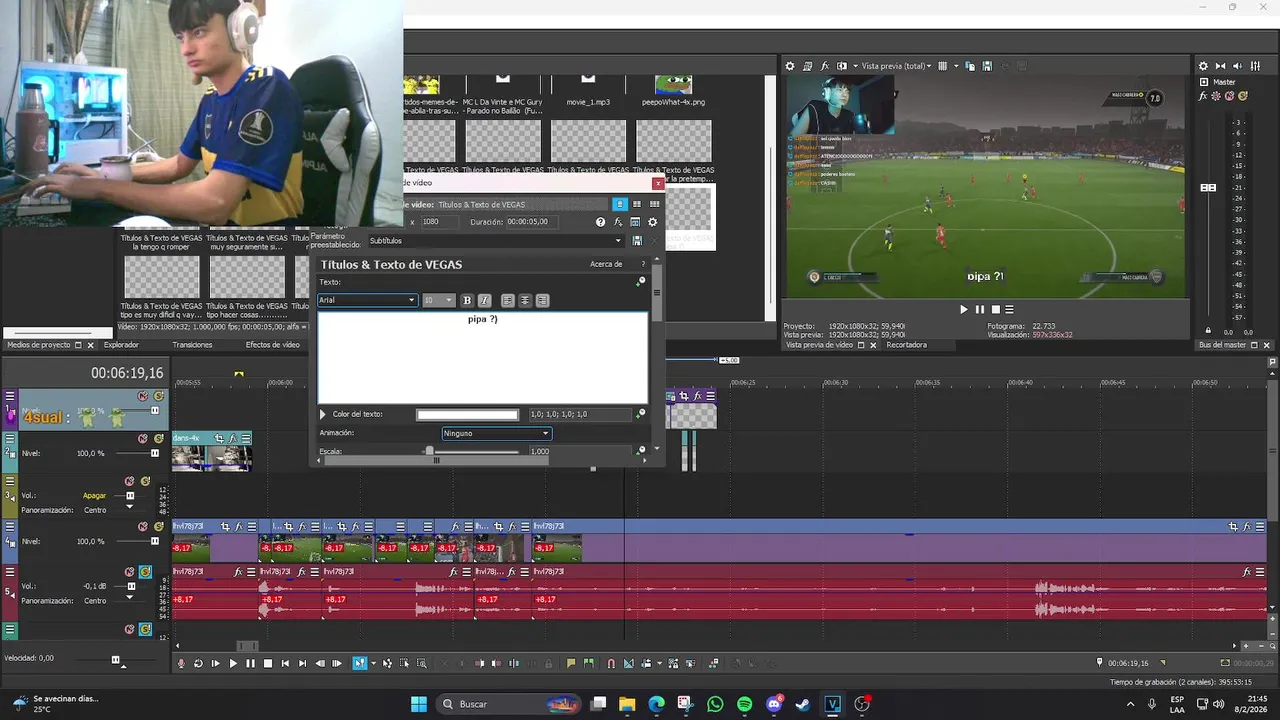The width and height of the screenshot is (1280, 720).
Task: Go to start of the project
Action: pyautogui.click(x=285, y=663)
